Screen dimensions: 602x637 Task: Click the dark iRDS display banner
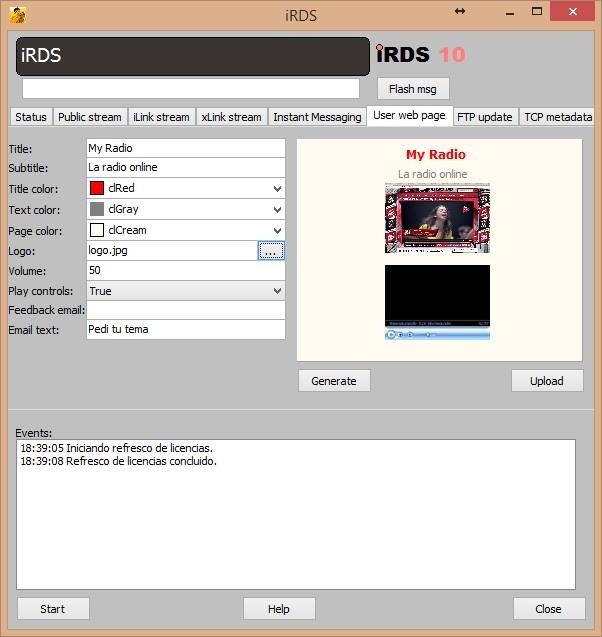(193, 56)
